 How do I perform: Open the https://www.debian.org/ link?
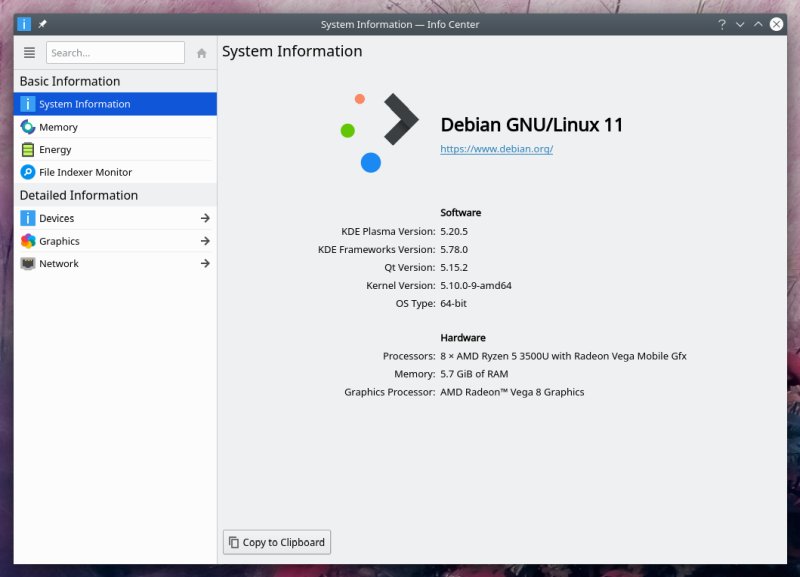pyautogui.click(x=496, y=149)
